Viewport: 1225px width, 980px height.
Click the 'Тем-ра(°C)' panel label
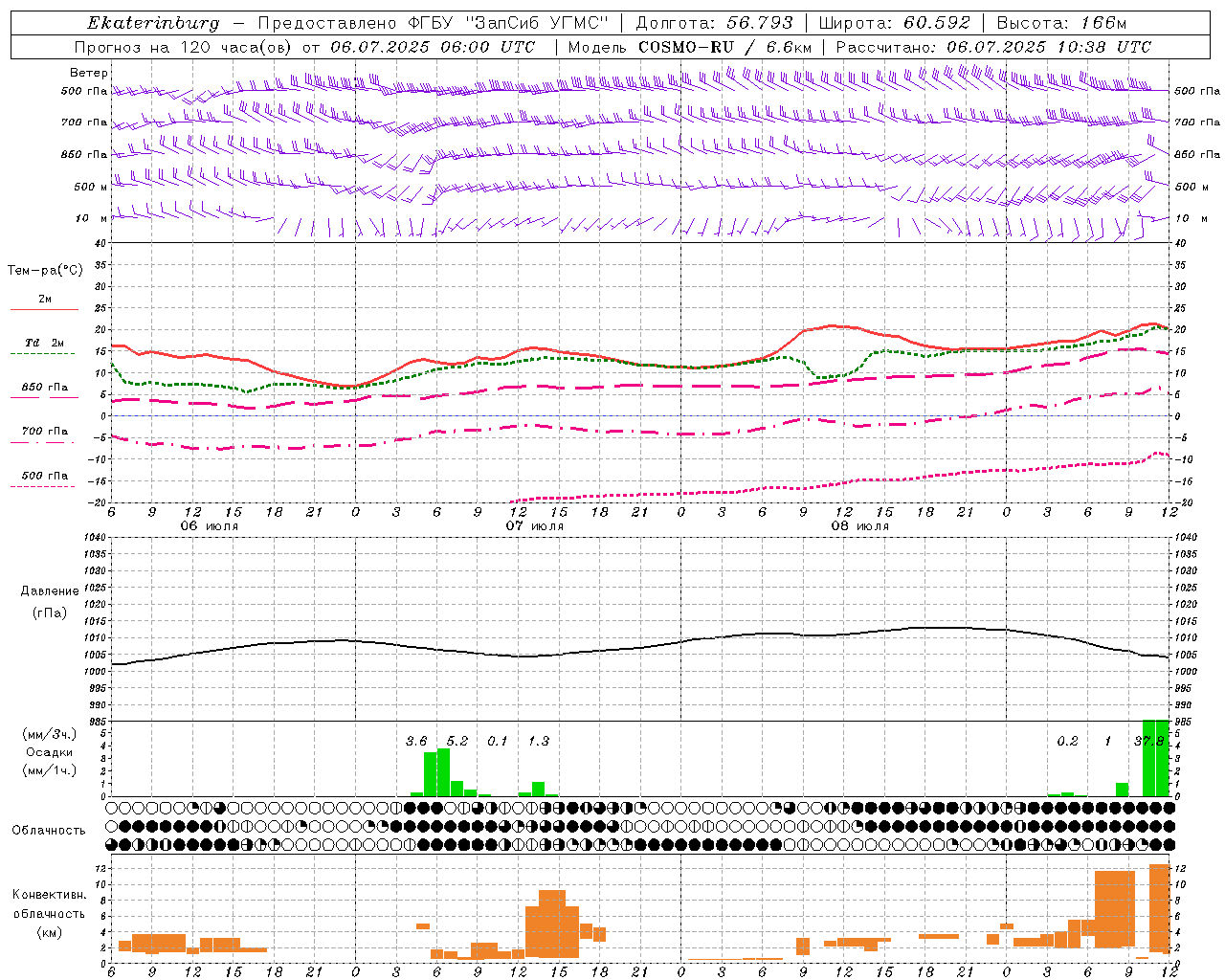[x=45, y=271]
